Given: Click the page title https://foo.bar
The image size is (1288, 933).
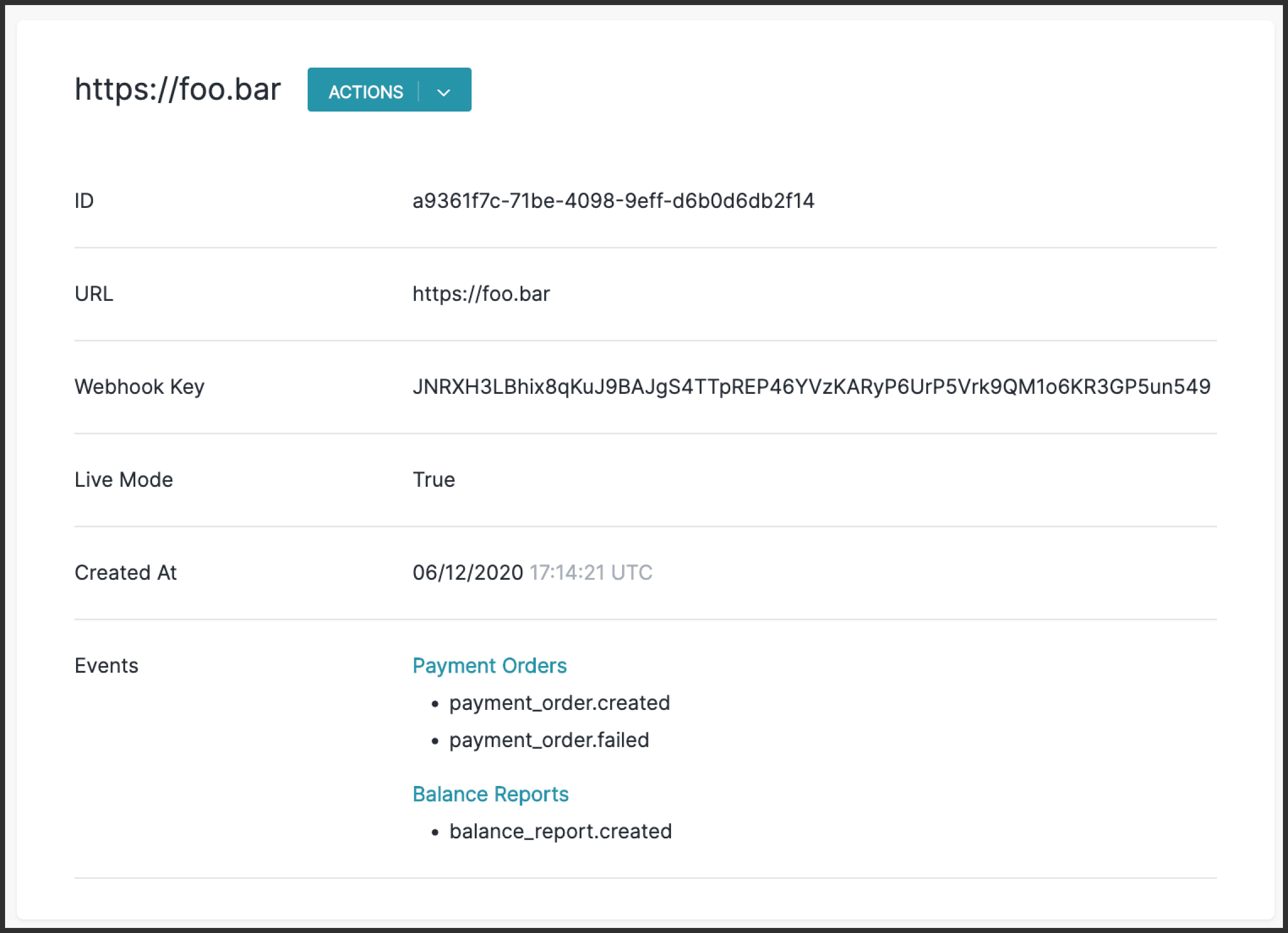Looking at the screenshot, I should click(x=177, y=89).
